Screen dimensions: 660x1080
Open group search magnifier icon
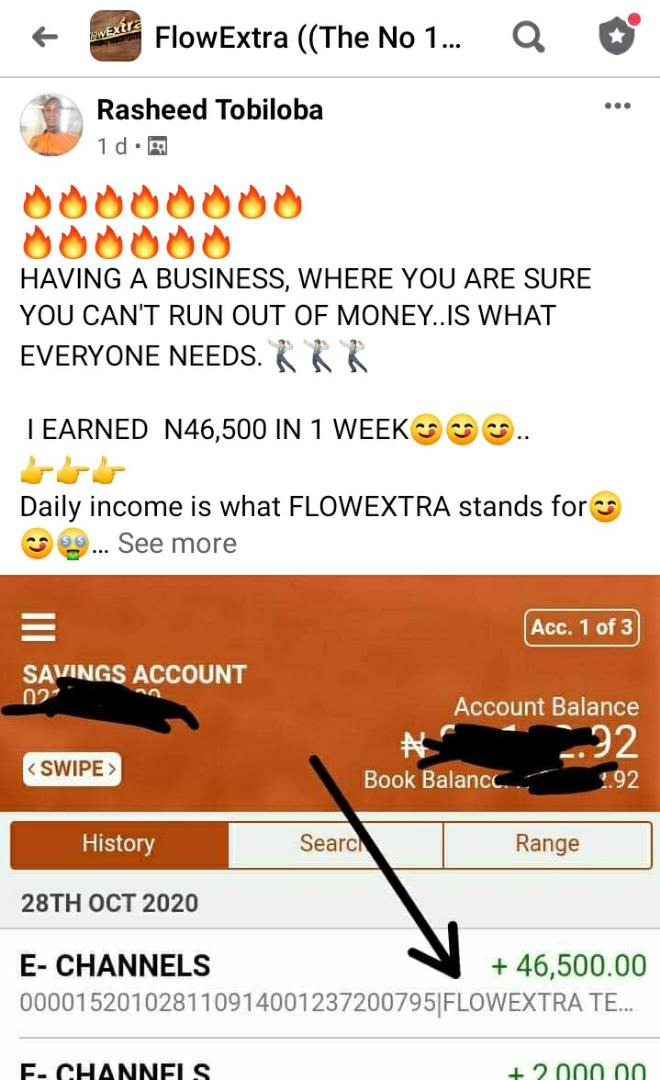528,37
